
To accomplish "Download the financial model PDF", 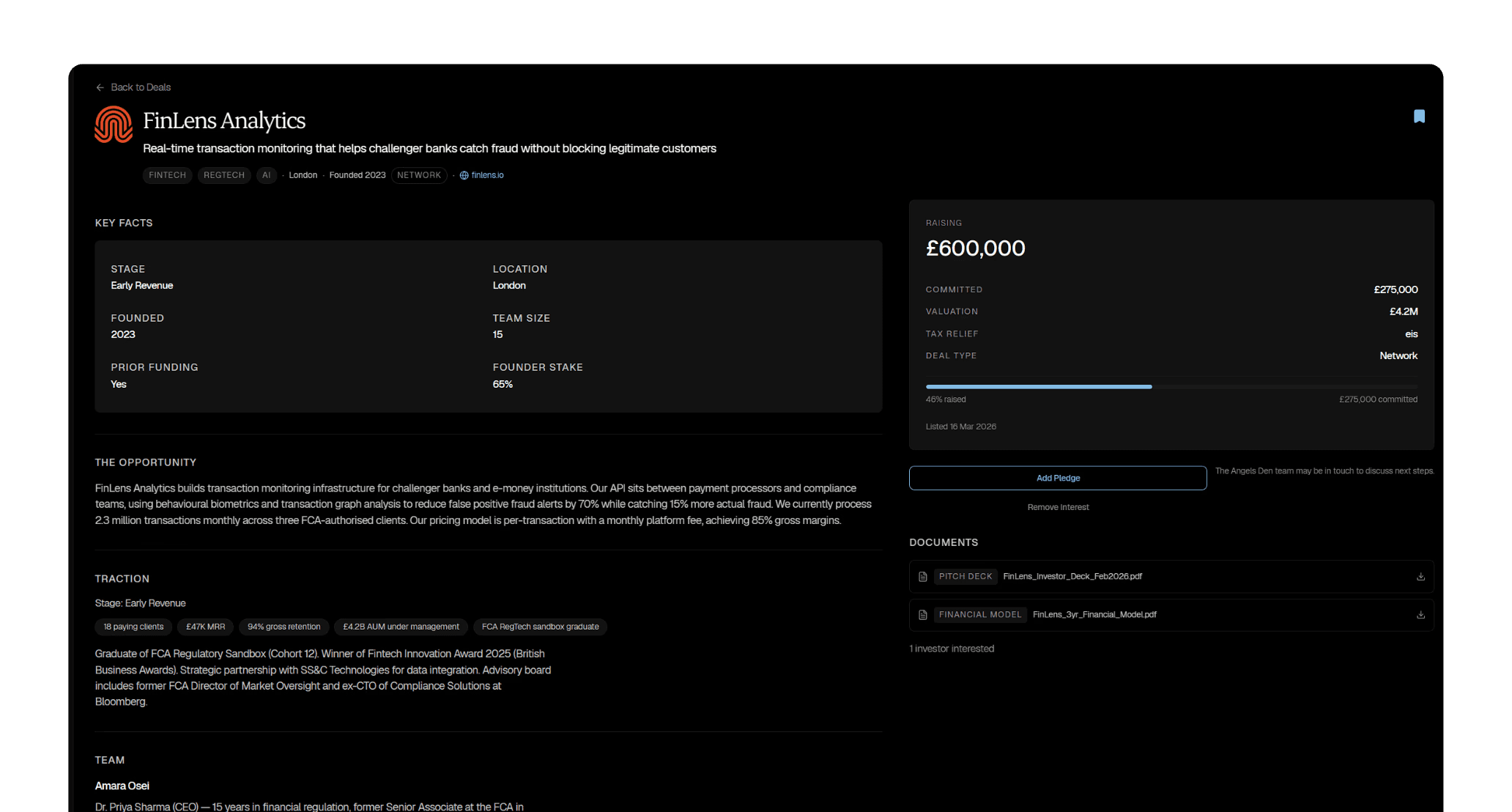I will pos(1420,615).
